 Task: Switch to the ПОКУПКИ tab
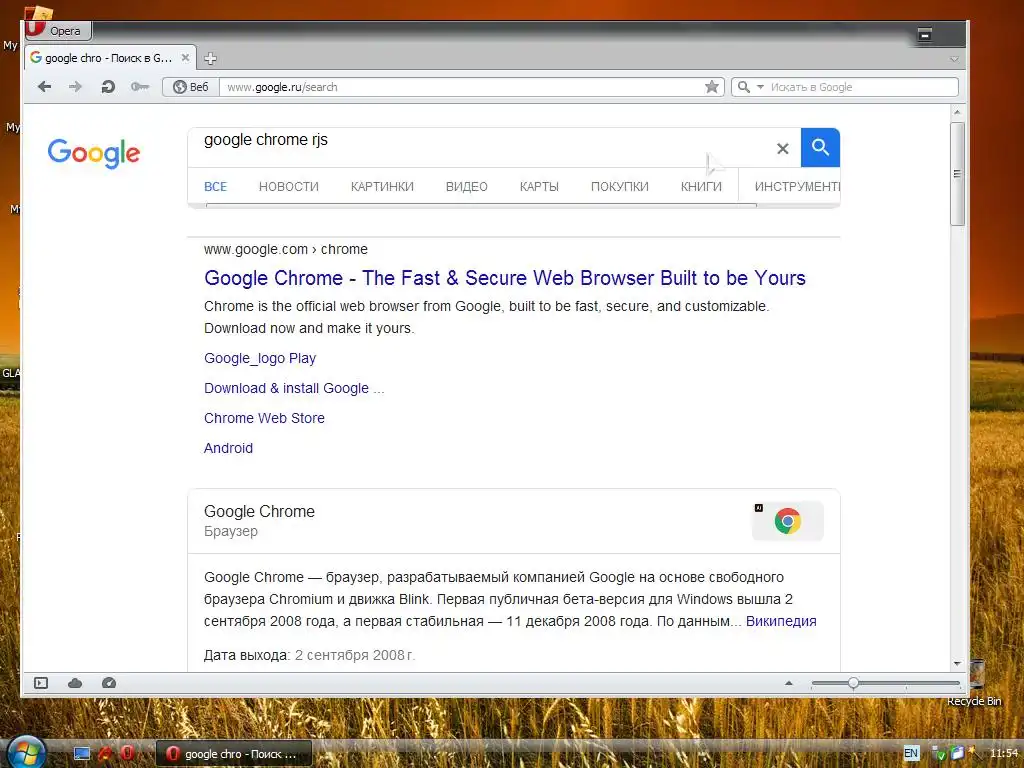tap(620, 187)
